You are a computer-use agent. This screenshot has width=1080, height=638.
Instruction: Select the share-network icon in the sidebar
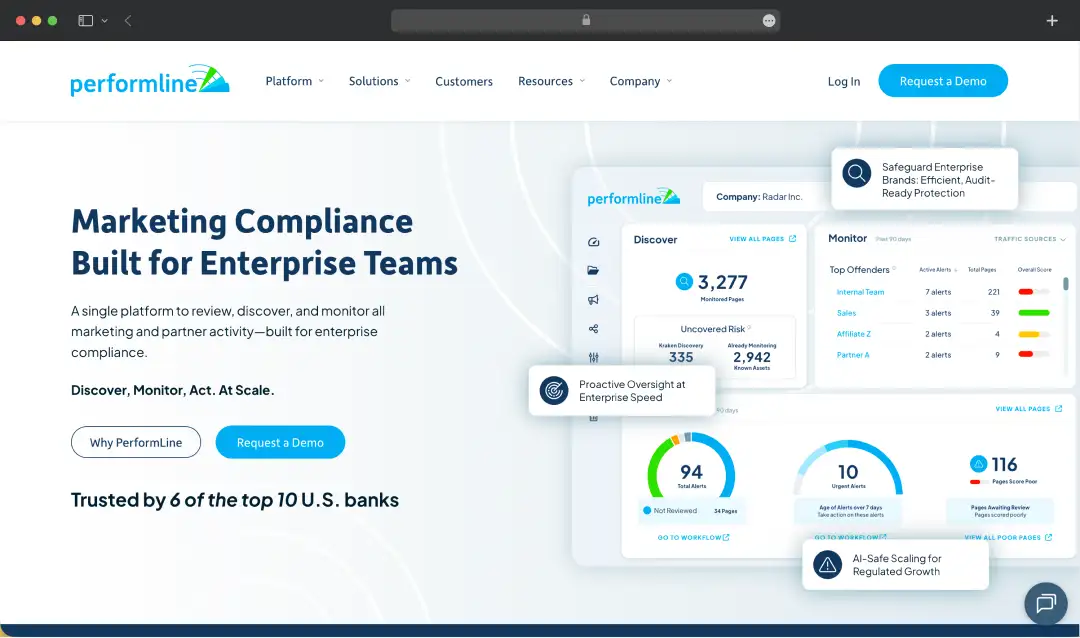pos(593,329)
